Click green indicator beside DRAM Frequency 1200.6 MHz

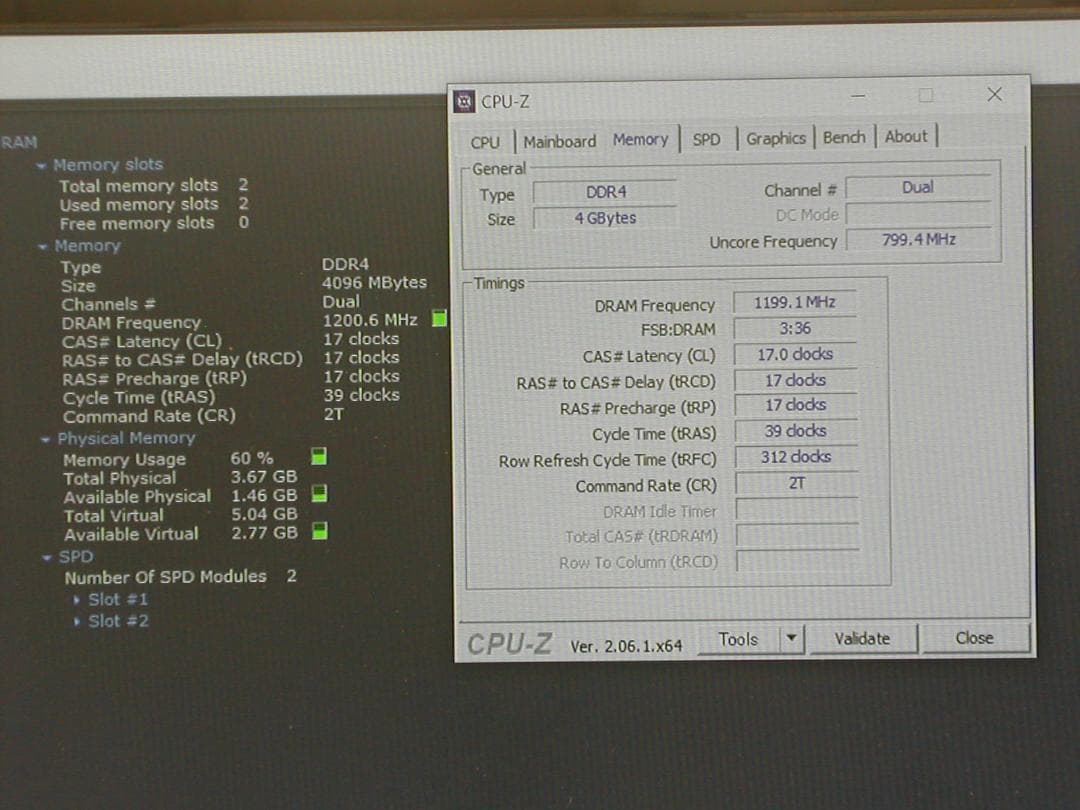pyautogui.click(x=438, y=320)
